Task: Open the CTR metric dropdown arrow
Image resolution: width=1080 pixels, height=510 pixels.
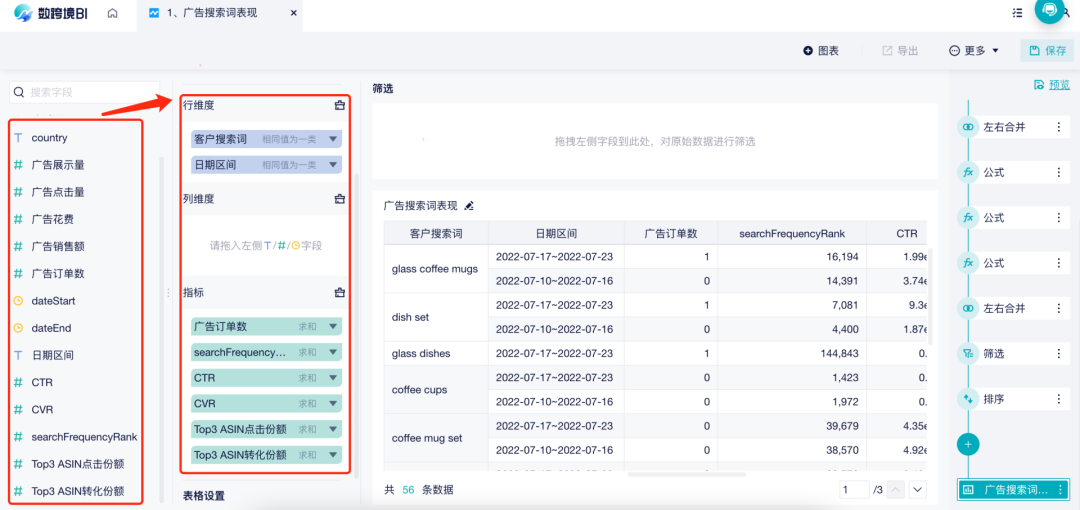Action: (x=333, y=378)
